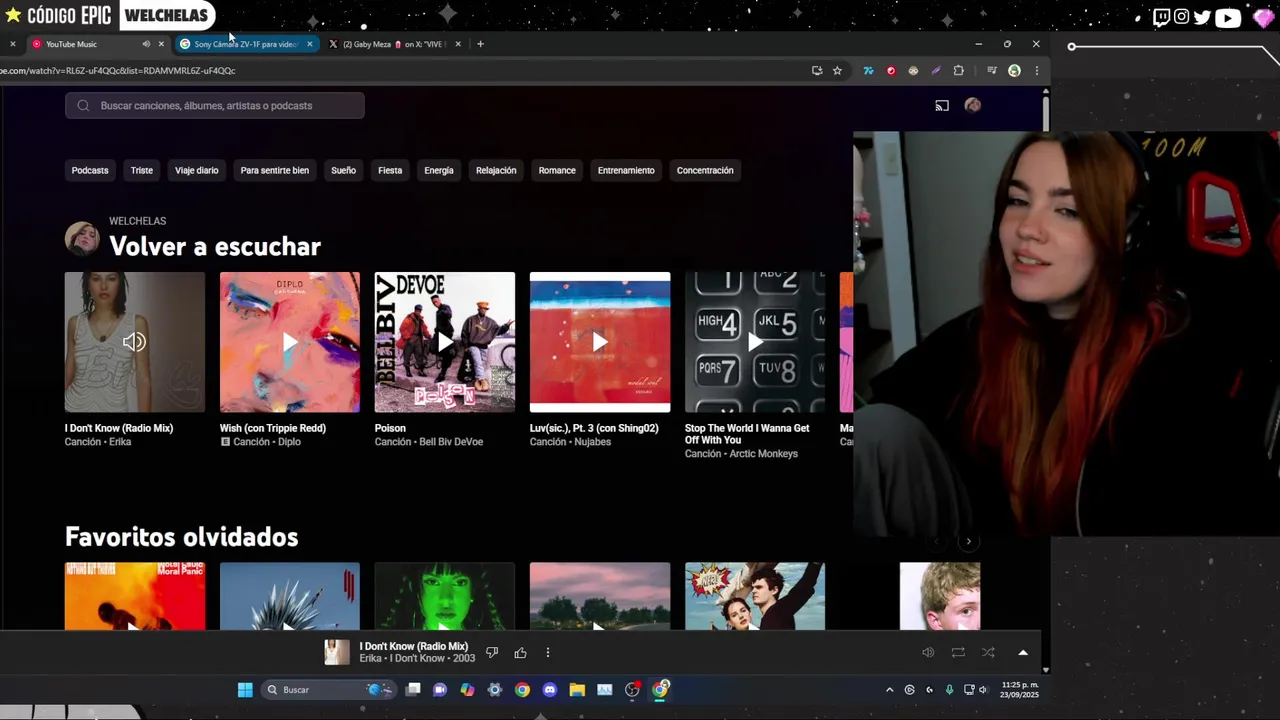The width and height of the screenshot is (1280, 720).
Task: Open Task View in the taskbar
Action: point(413,689)
